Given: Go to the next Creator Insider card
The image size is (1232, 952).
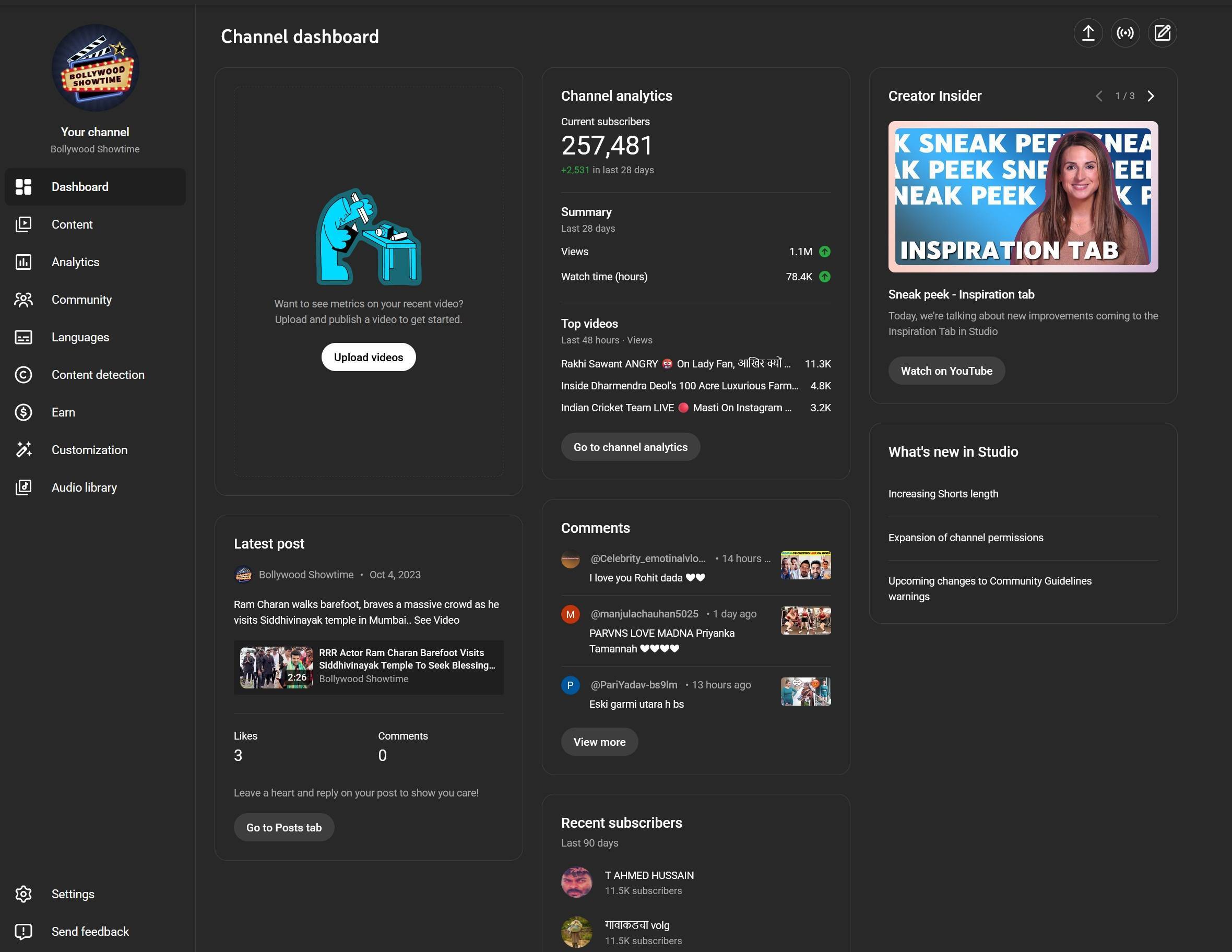Looking at the screenshot, I should (1151, 96).
